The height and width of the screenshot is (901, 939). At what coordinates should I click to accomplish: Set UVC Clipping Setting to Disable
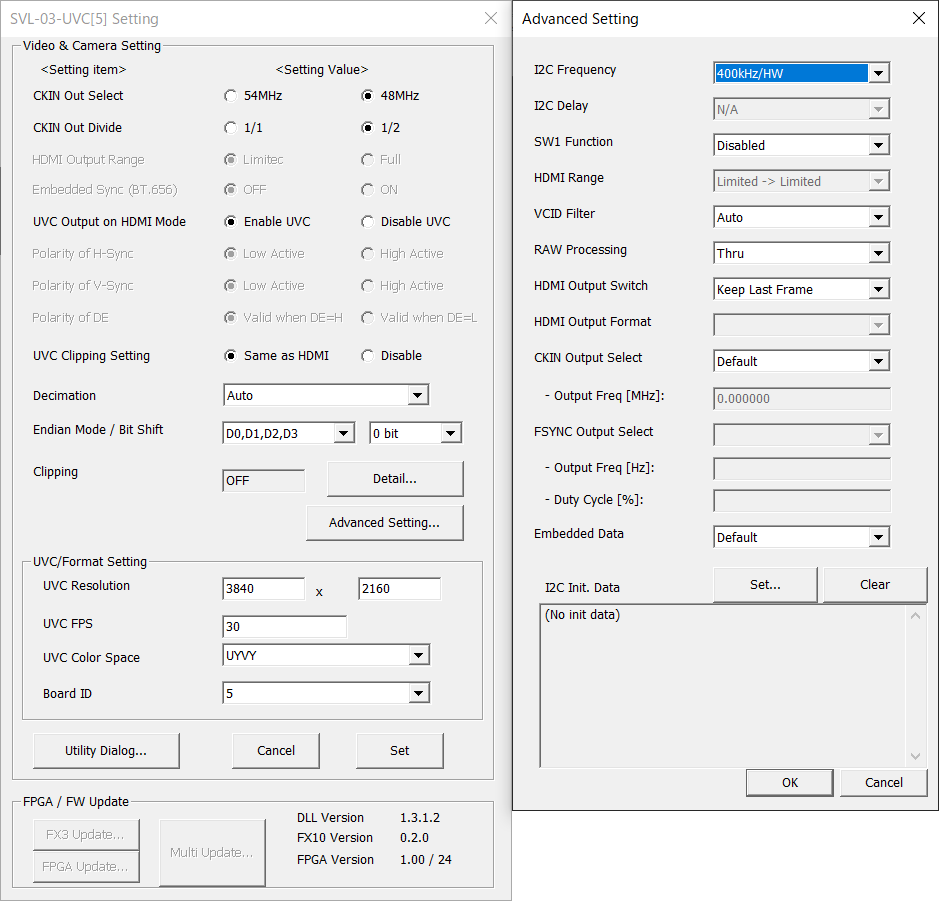tap(368, 356)
